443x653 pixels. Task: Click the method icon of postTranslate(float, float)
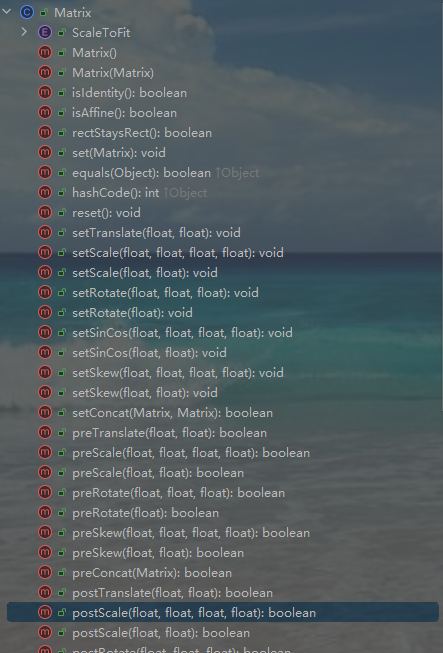pyautogui.click(x=45, y=592)
